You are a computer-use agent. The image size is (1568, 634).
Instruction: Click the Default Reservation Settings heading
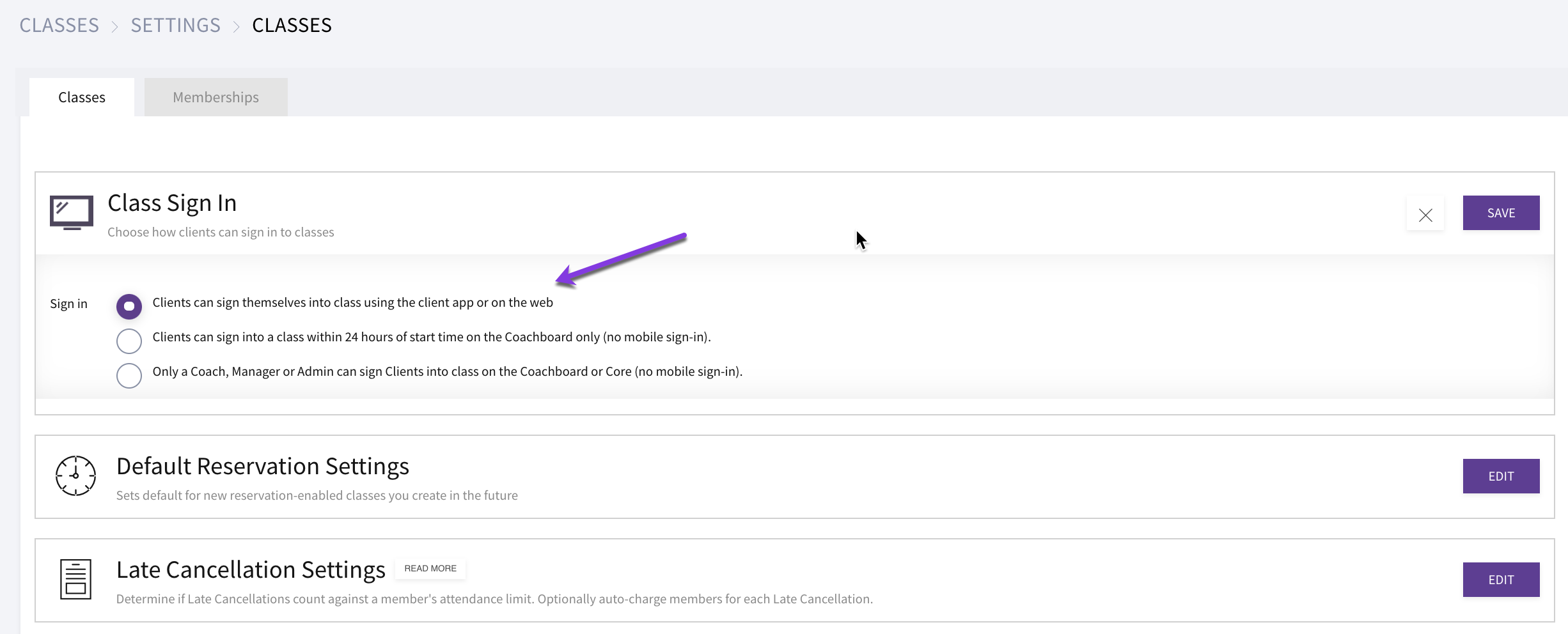click(x=263, y=466)
